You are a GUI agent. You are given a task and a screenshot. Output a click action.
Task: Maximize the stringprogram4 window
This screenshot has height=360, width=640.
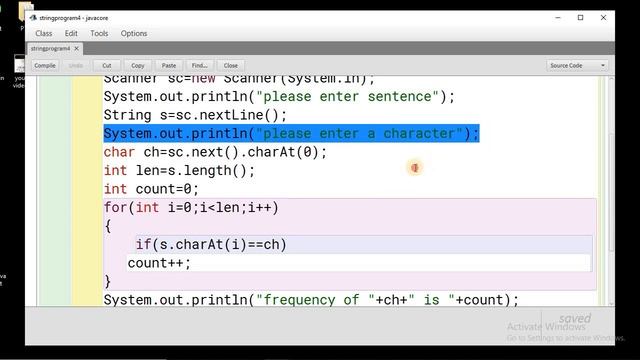pos(580,18)
